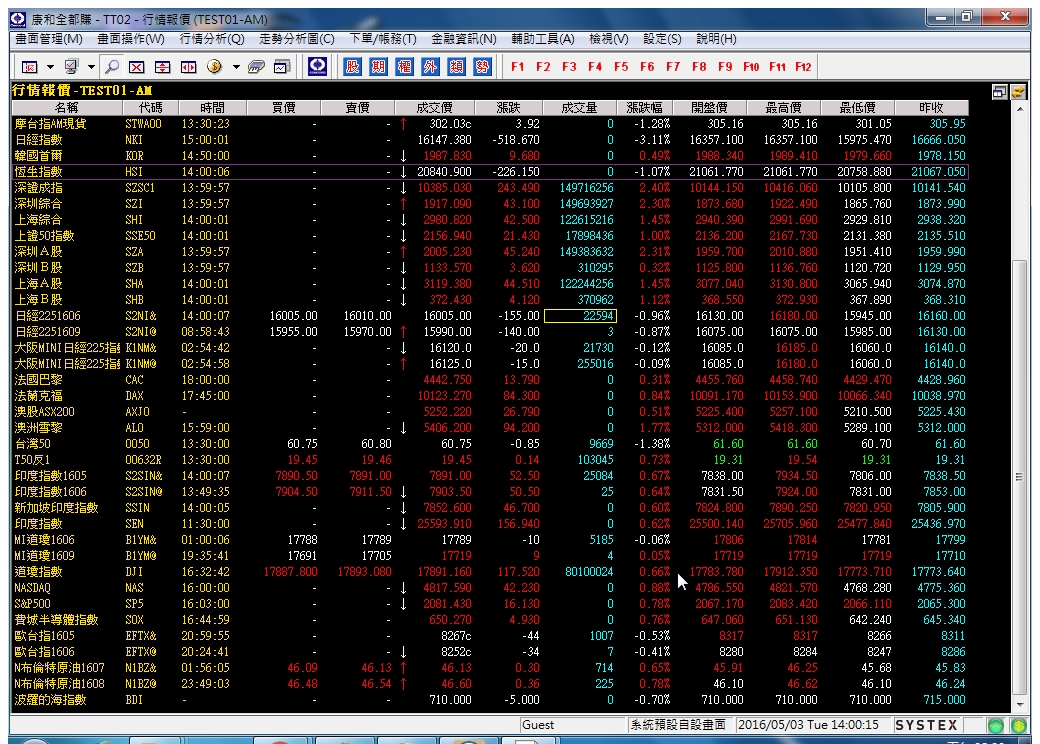Open dropdown arrow beside the dollar coin icon
Image resolution: width=1040 pixels, height=744 pixels.
tap(235, 67)
